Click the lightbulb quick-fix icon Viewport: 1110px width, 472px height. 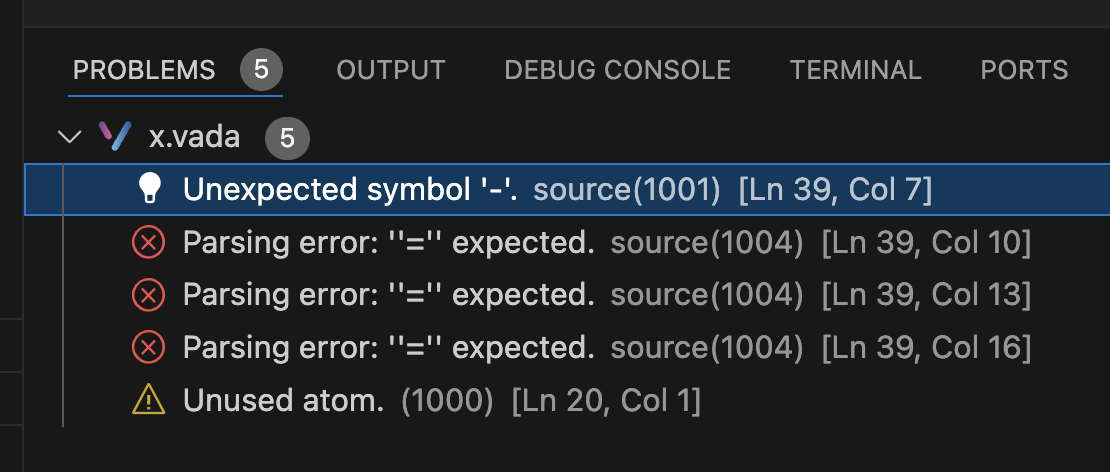click(149, 189)
